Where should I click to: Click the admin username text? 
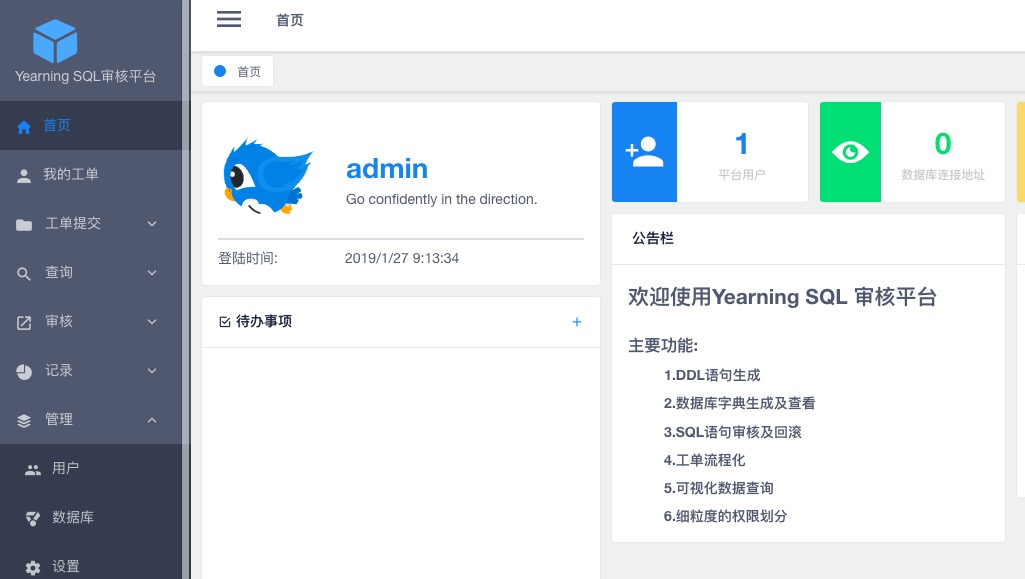click(x=387, y=169)
